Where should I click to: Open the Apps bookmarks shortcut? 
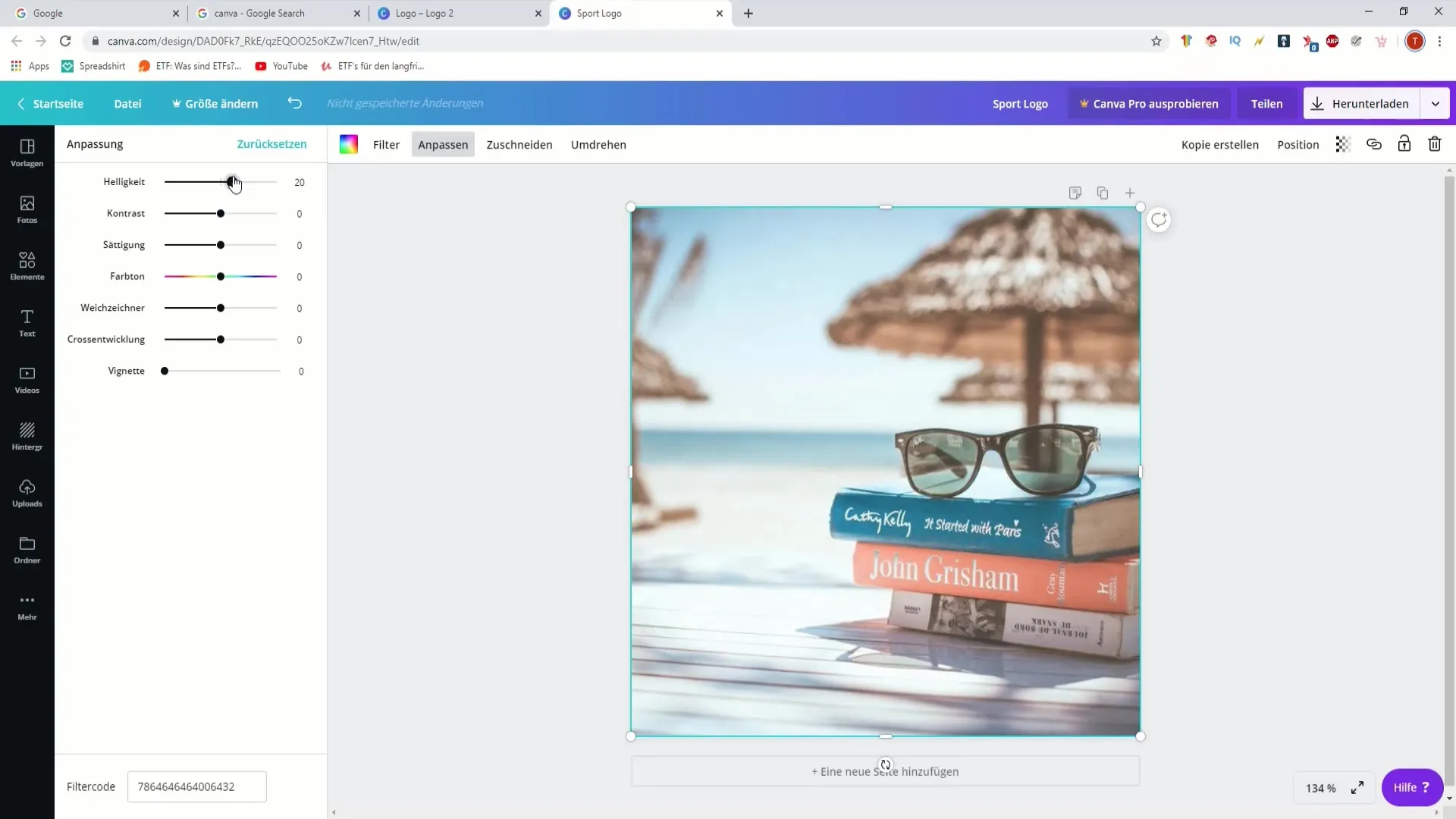[30, 66]
